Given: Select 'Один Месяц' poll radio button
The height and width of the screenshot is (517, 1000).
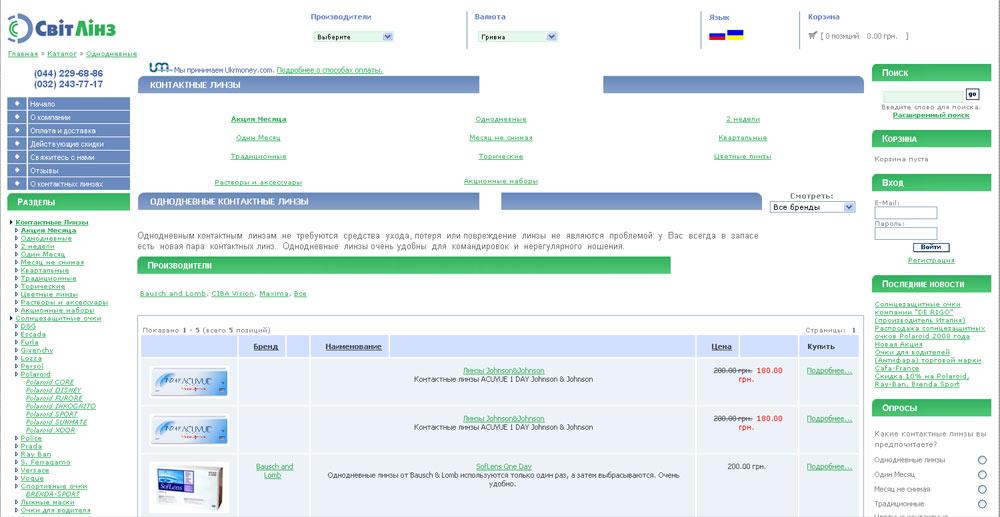Looking at the screenshot, I should (x=982, y=475).
